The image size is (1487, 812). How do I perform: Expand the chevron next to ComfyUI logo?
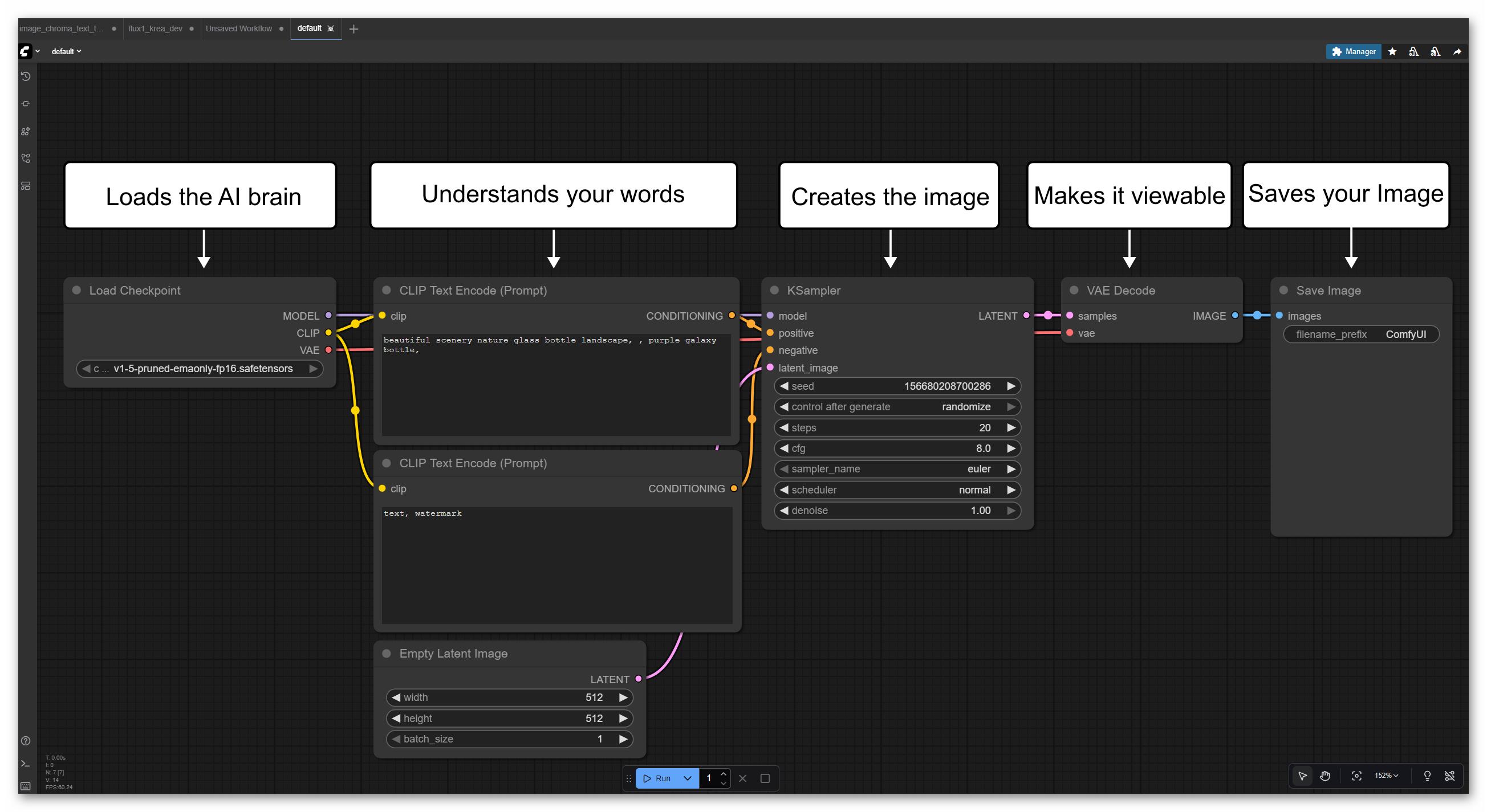(38, 51)
